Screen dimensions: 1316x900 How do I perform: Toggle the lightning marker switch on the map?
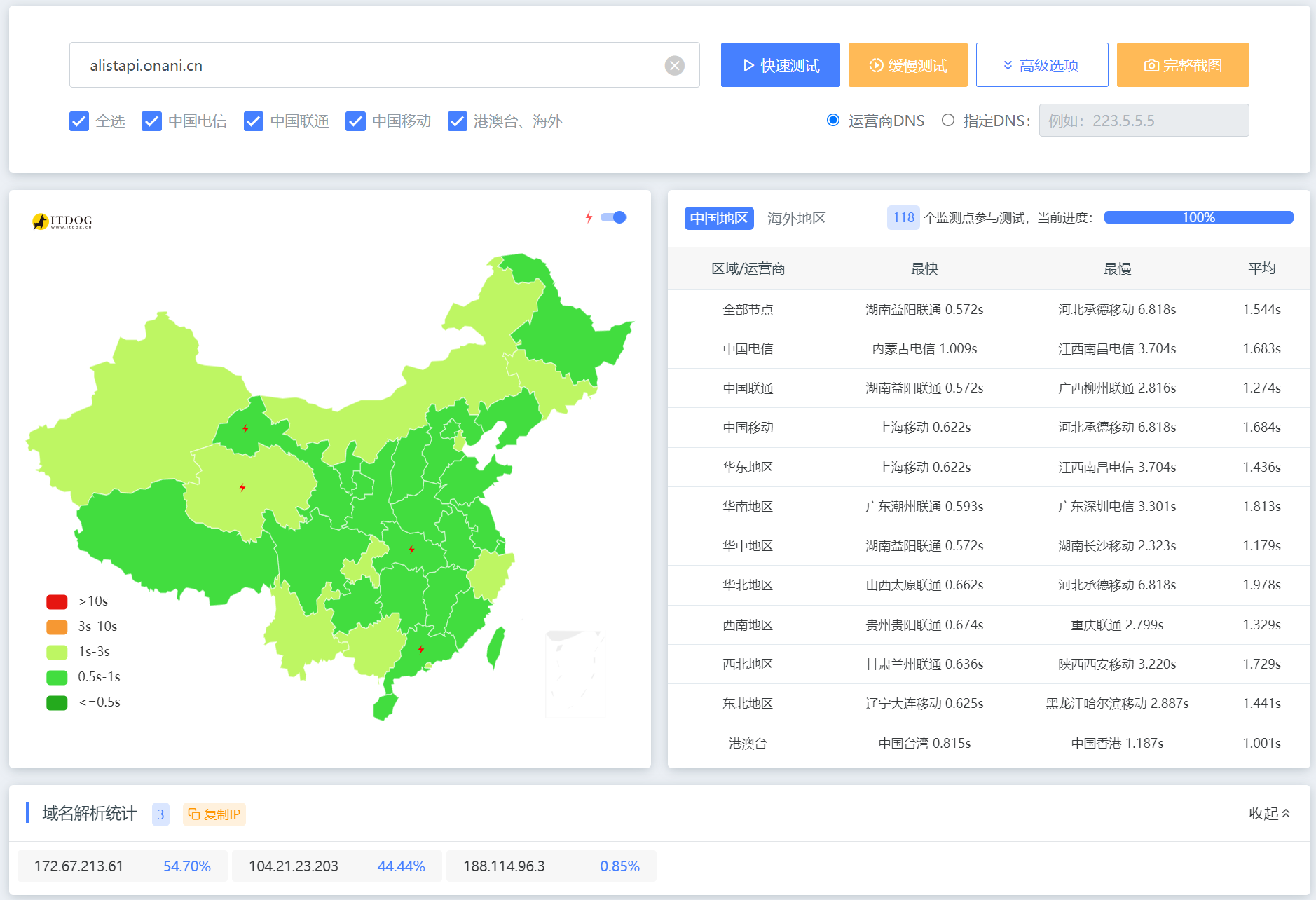click(614, 217)
